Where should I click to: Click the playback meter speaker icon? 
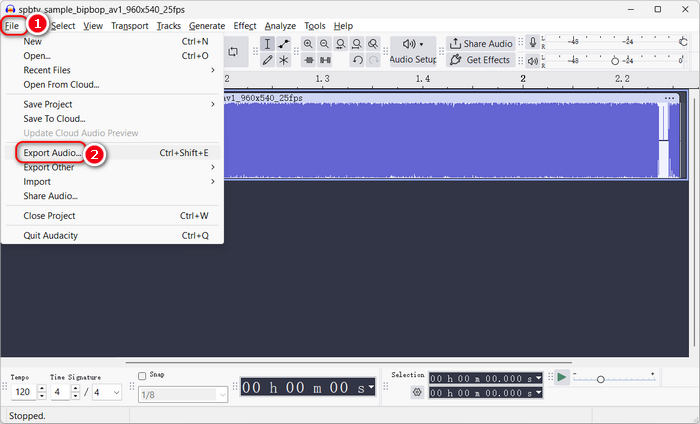tap(532, 61)
